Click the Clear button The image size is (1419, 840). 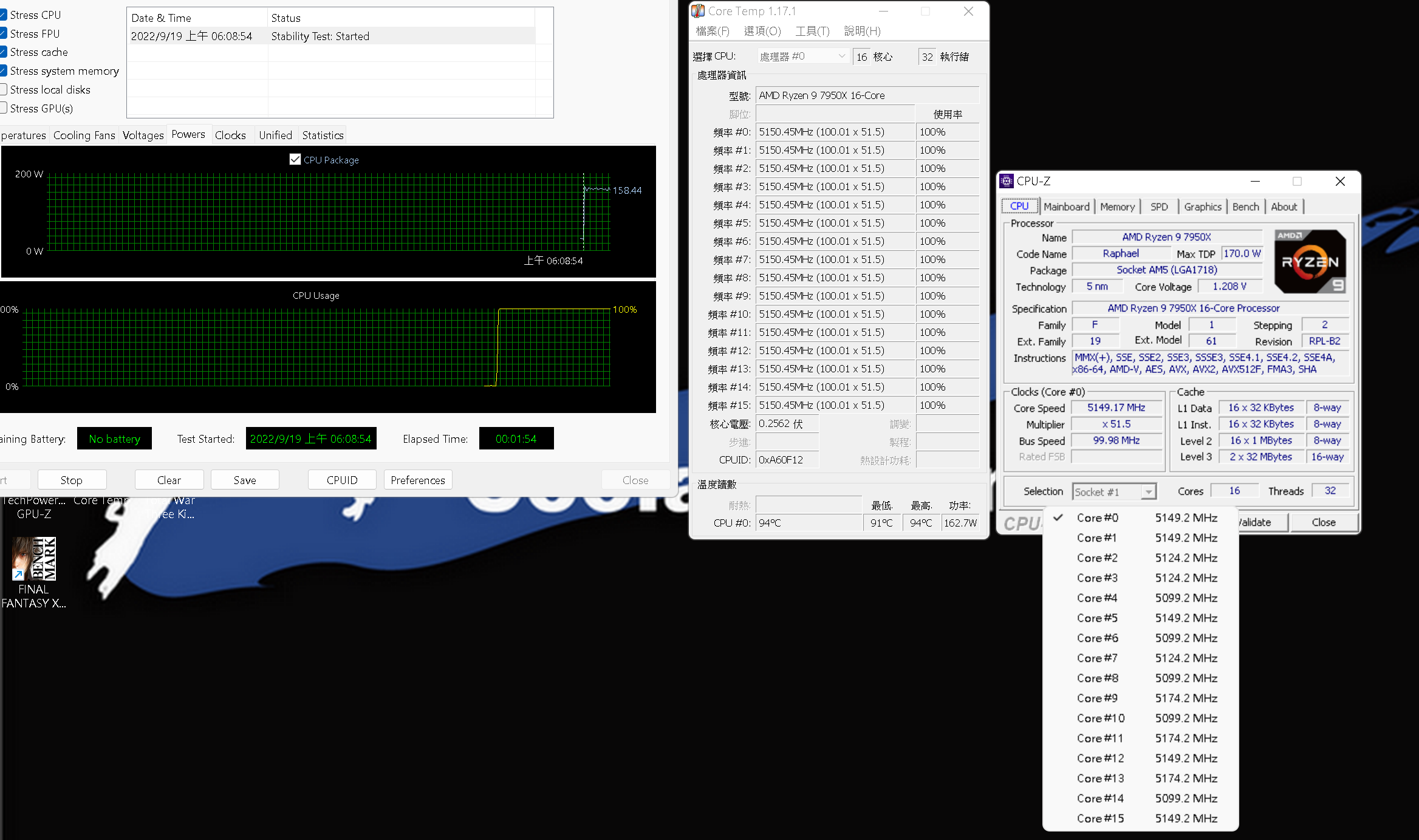point(169,480)
